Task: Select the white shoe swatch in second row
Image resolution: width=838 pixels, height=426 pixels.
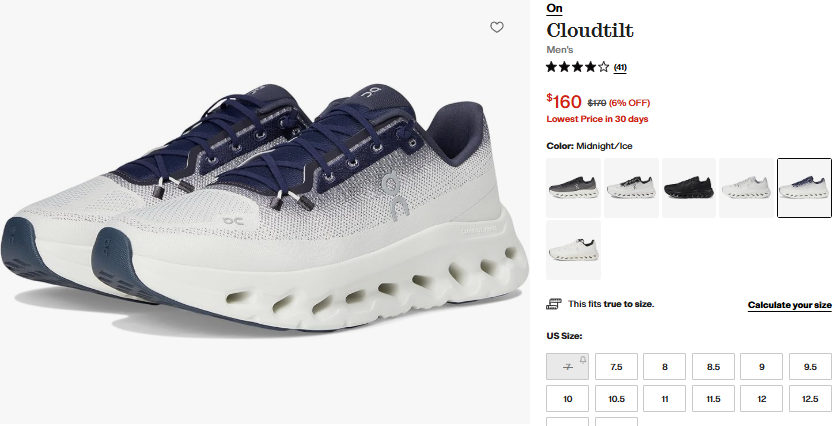Action: coord(573,250)
